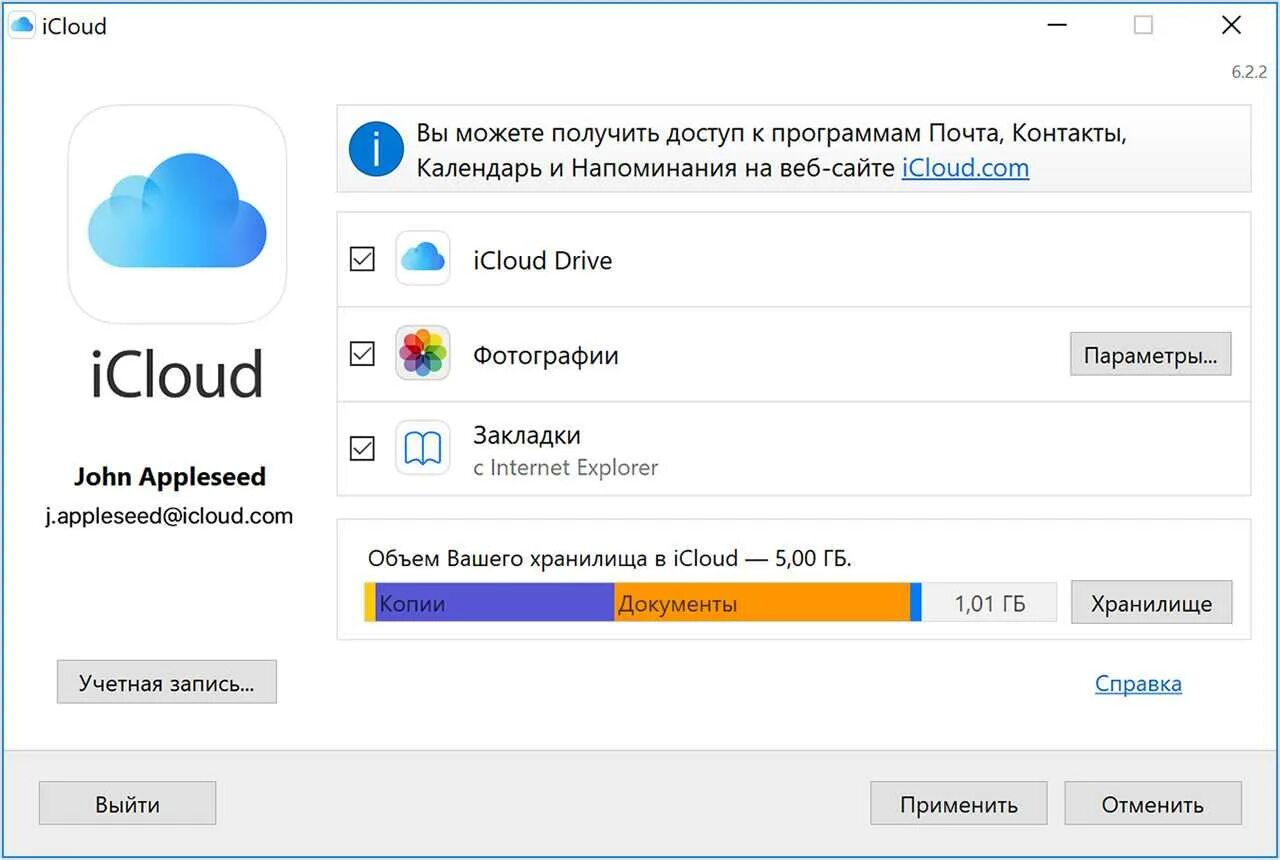Screen dimensions: 1280x860
Task: Click the purple Копии storage segment
Action: [x=495, y=603]
